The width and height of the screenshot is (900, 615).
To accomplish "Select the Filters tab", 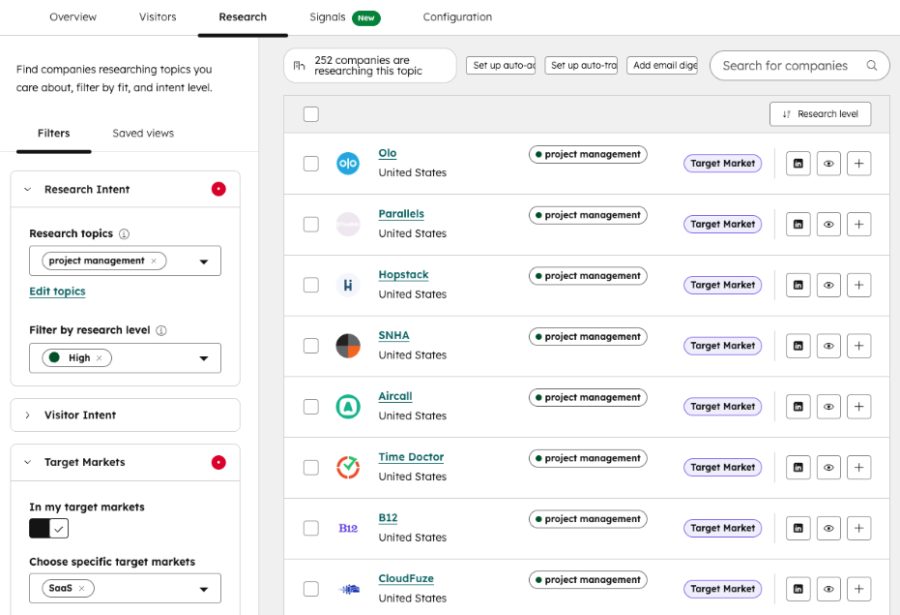I will click(53, 133).
